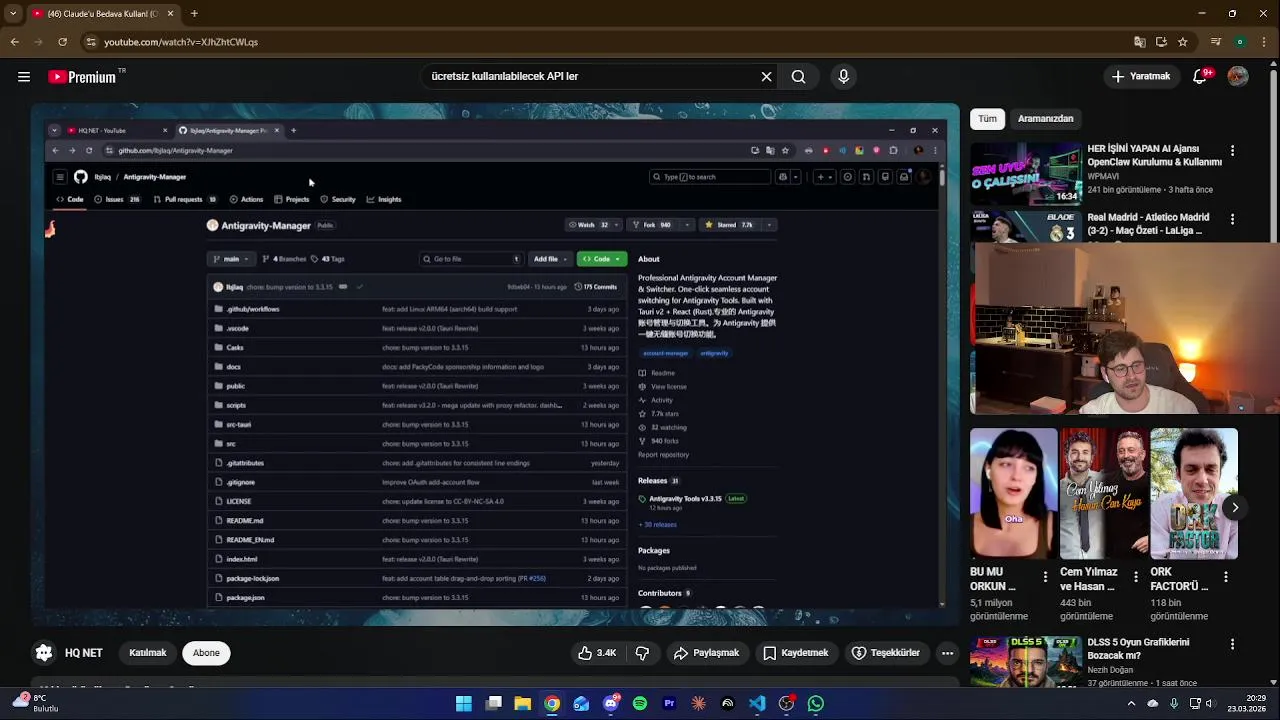This screenshot has height=720, width=1280.
Task: Open options menu for Real Madrid video
Action: 1232,219
